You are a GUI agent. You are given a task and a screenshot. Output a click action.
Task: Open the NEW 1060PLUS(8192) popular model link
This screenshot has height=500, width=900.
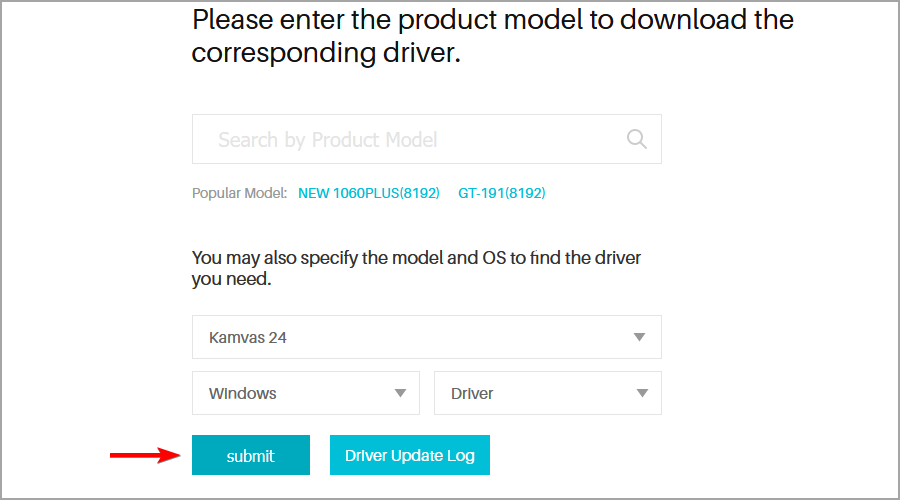pyautogui.click(x=368, y=193)
